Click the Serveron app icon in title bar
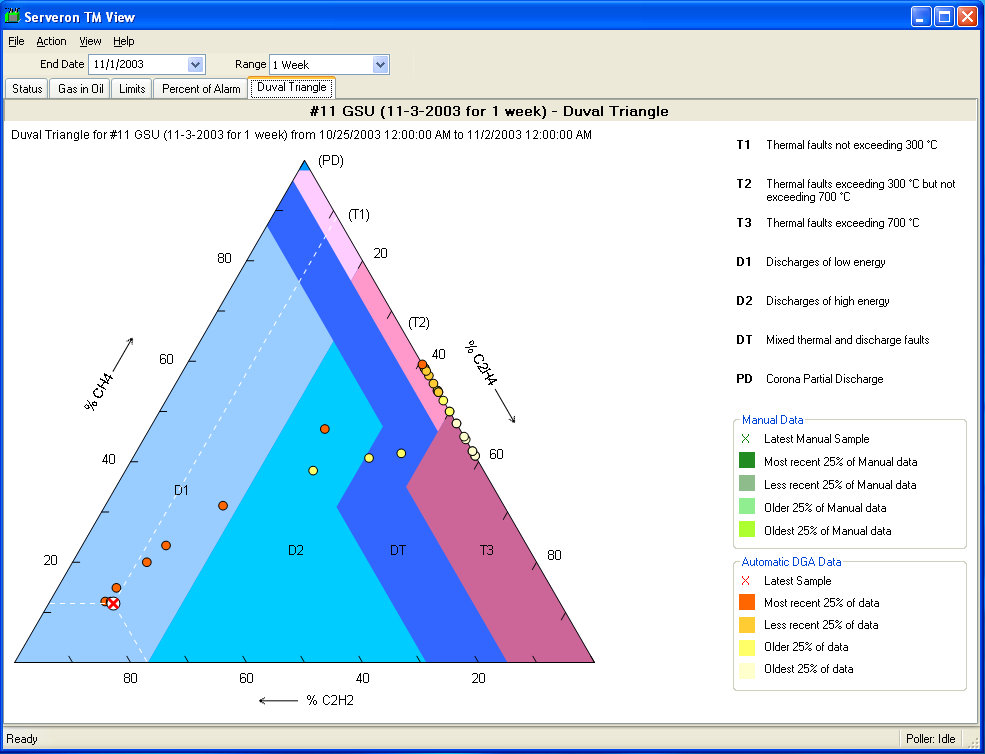 tap(13, 16)
